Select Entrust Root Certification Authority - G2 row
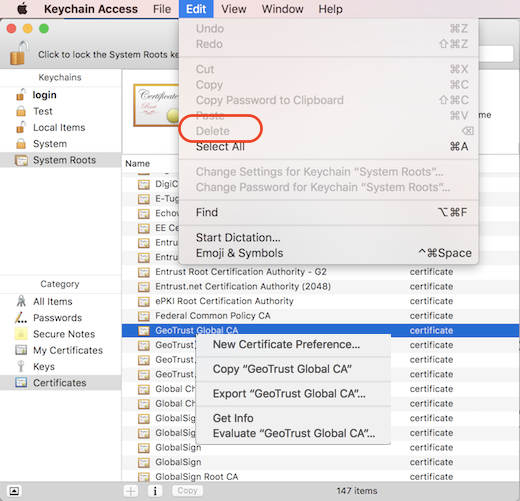 [x=320, y=272]
